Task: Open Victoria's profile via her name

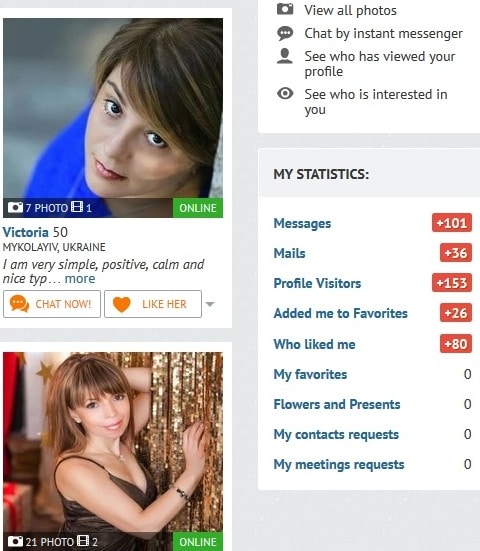Action: coord(26,232)
